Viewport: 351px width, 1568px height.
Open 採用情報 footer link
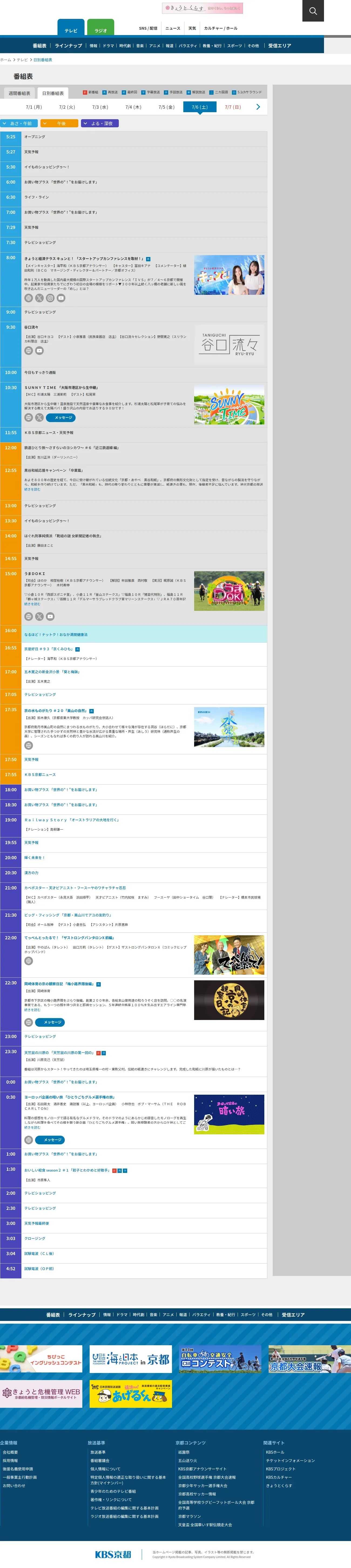(x=10, y=1460)
